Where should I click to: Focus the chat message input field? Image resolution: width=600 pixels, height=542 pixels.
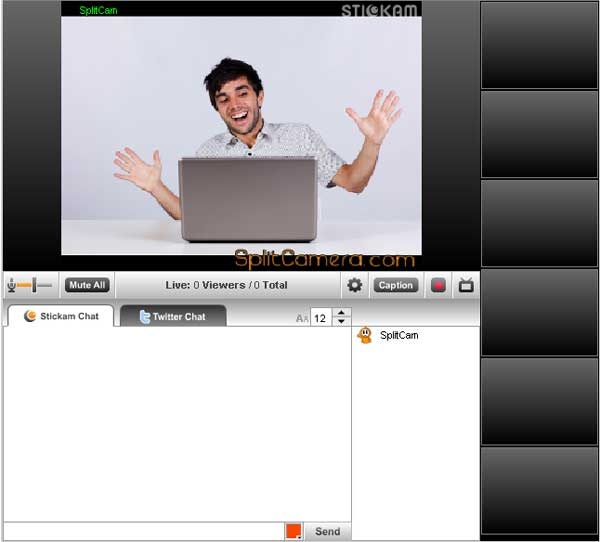coord(144,531)
